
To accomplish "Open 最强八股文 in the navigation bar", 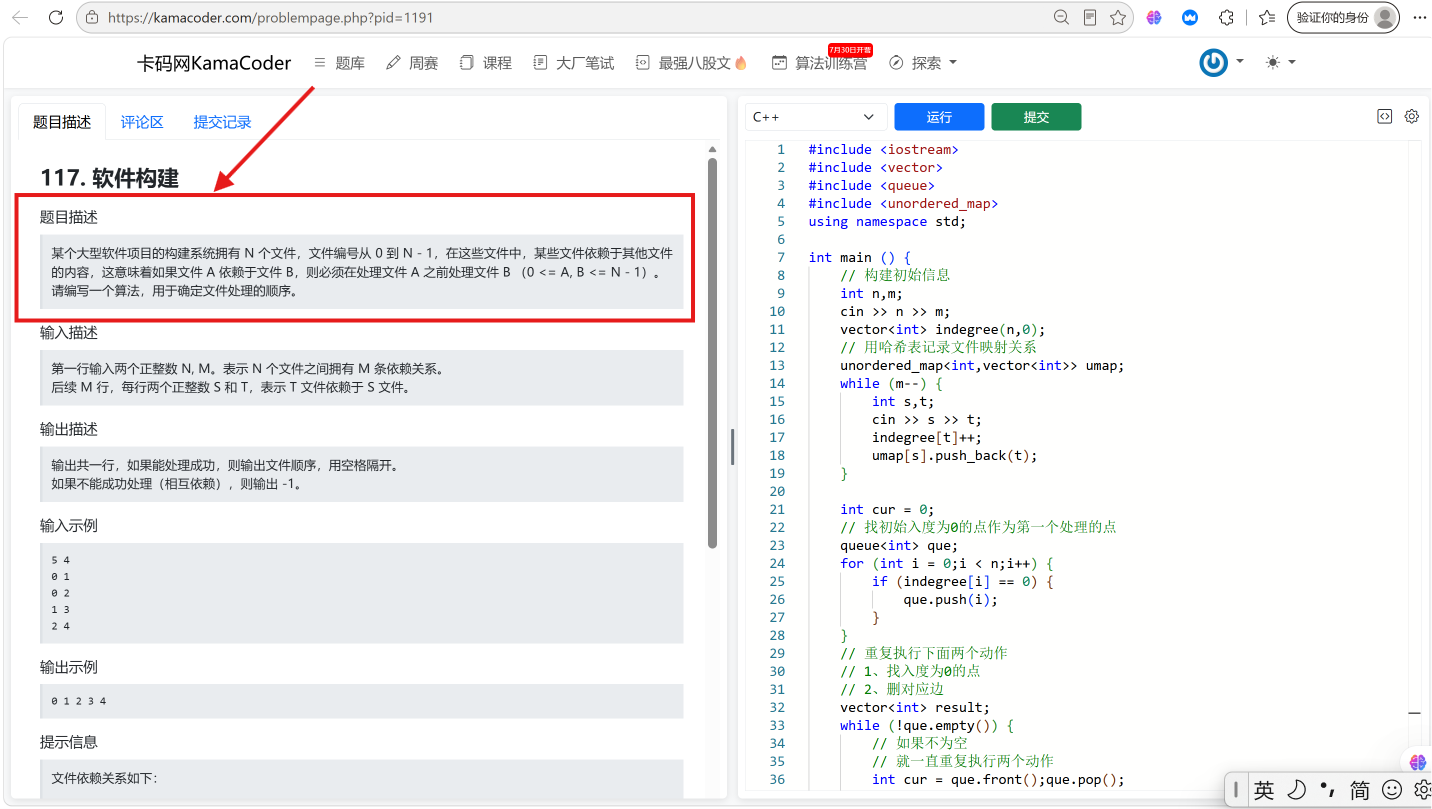I will click(x=691, y=63).
